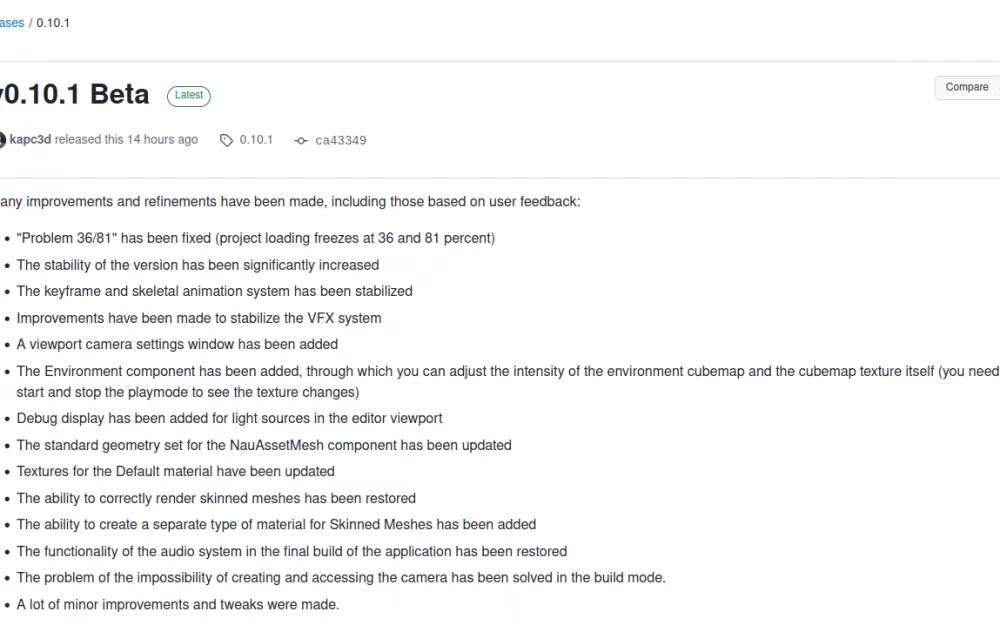Click the Environment component bullet text
The image size is (1000, 625).
click(x=508, y=381)
